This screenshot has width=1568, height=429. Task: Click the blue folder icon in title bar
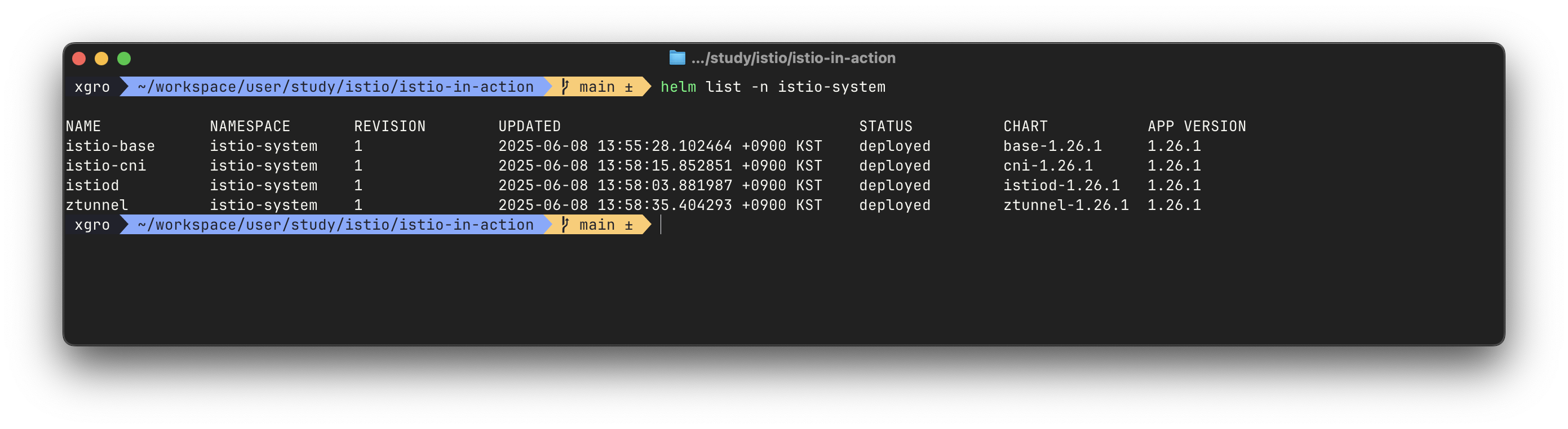[677, 58]
